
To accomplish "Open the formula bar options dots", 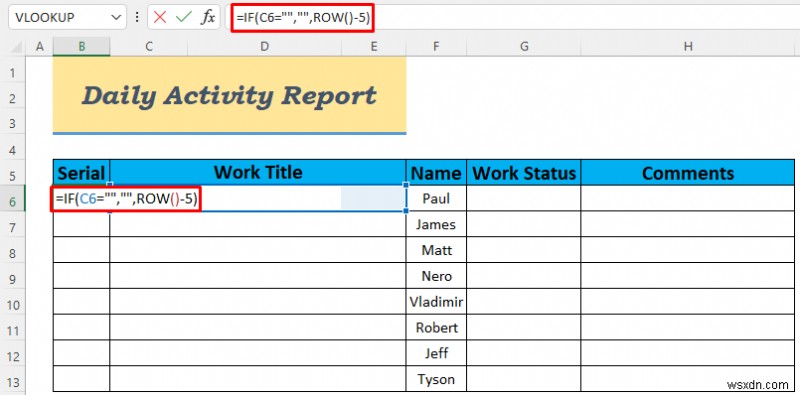I will click(136, 17).
